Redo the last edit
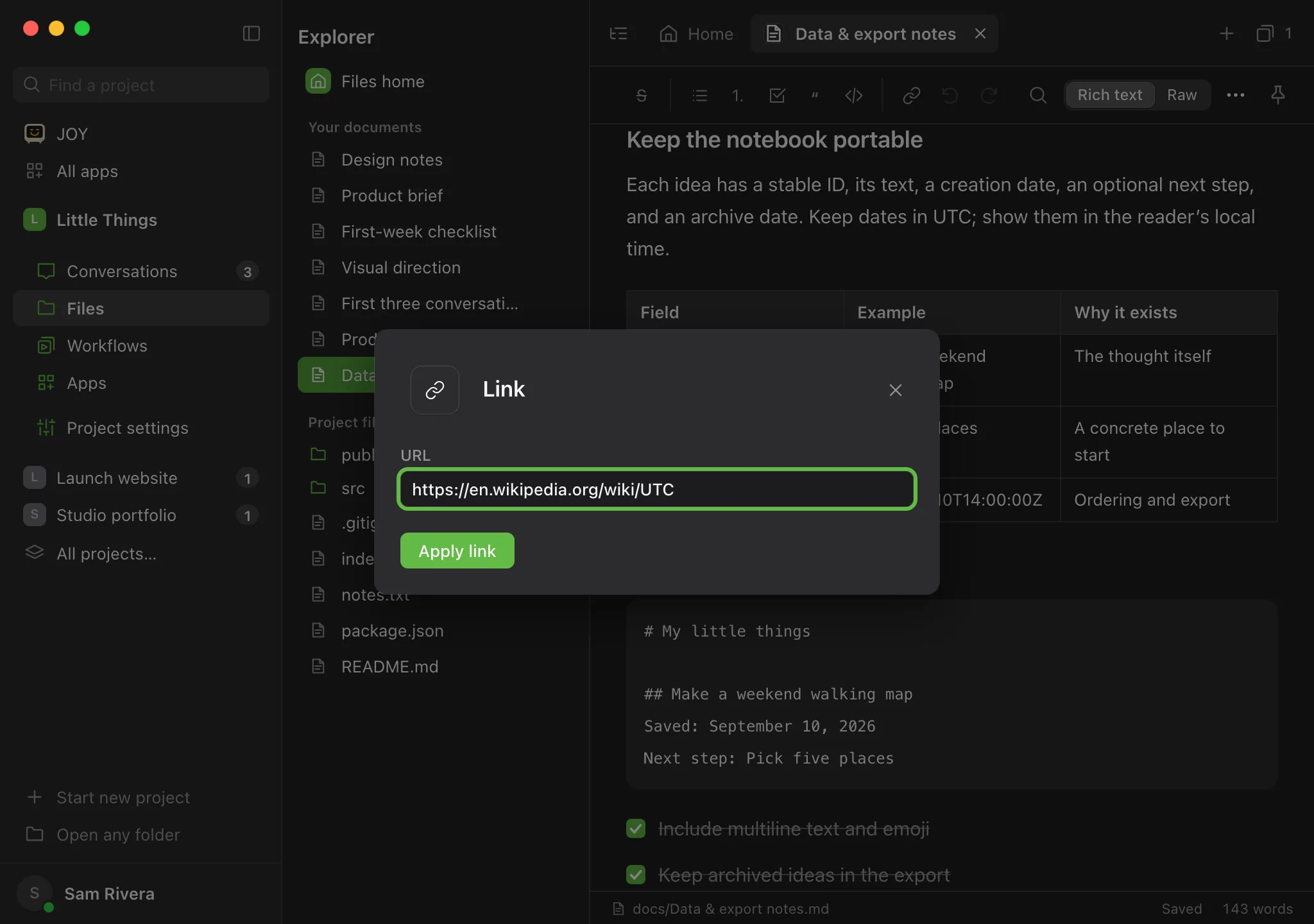Screen dimensions: 1314x924 click(989, 96)
